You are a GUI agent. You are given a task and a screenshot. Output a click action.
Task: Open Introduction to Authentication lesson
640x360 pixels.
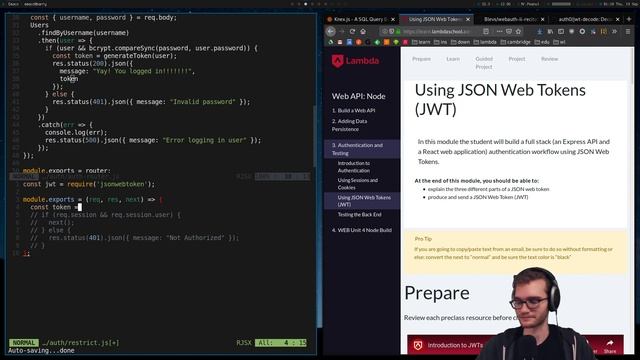[x=354, y=167]
